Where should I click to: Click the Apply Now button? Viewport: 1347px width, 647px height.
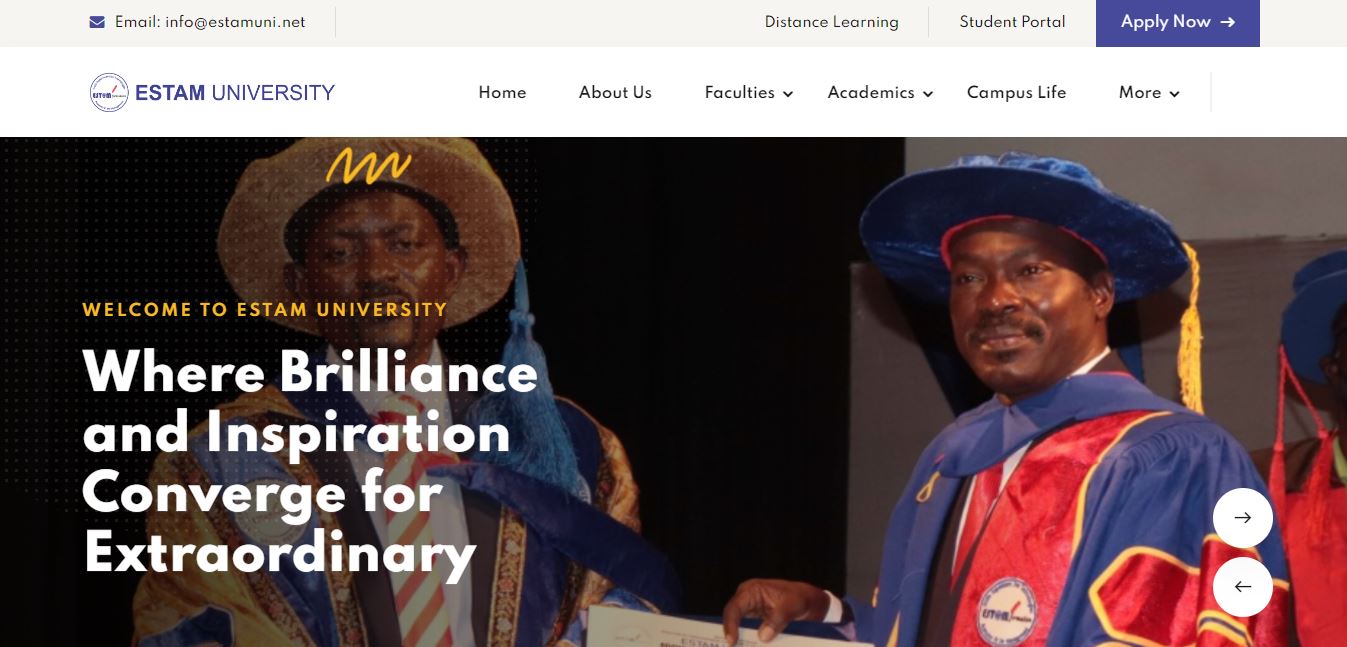pyautogui.click(x=1178, y=23)
